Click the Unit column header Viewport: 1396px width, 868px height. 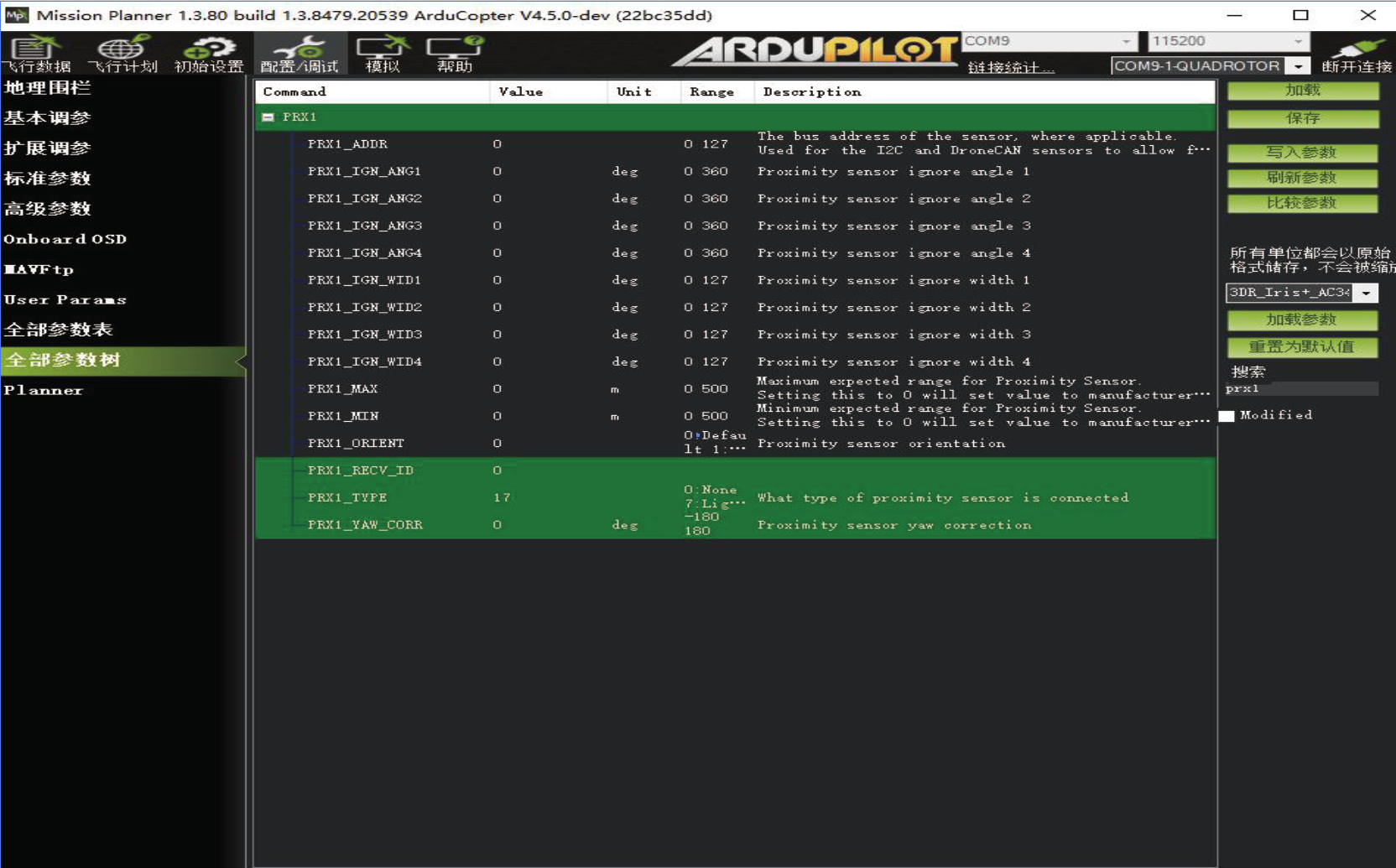pyautogui.click(x=644, y=92)
